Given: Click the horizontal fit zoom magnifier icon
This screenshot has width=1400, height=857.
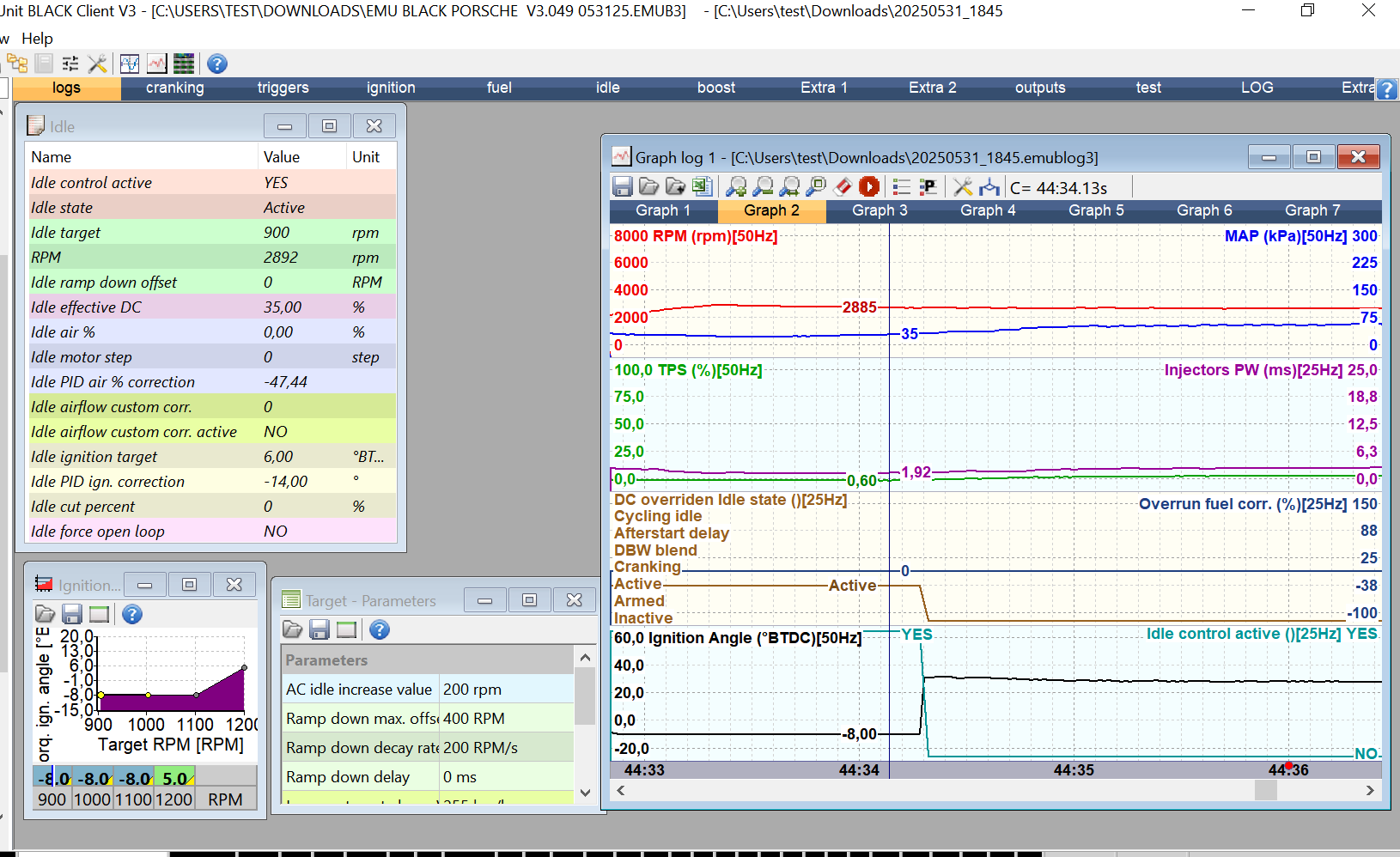Looking at the screenshot, I should point(789,186).
